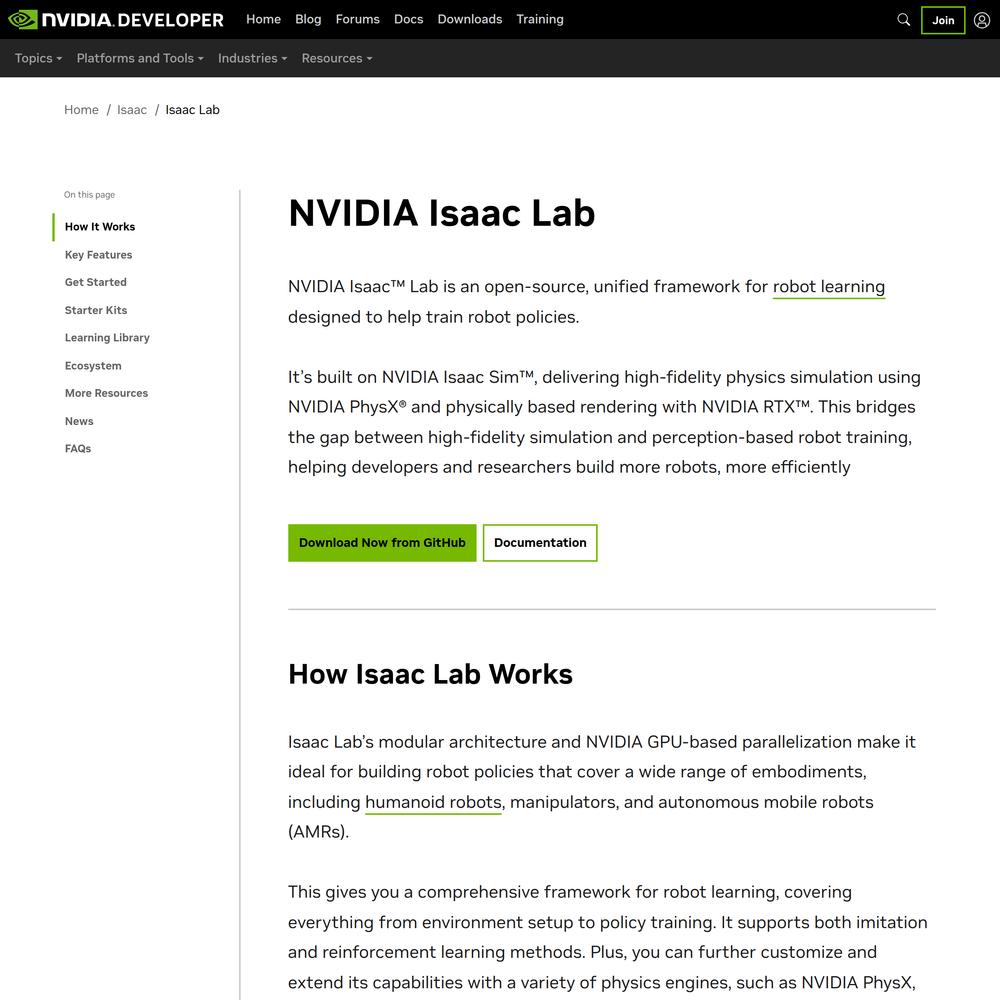
Task: Click the NVIDIA Developer logo
Action: point(115,20)
